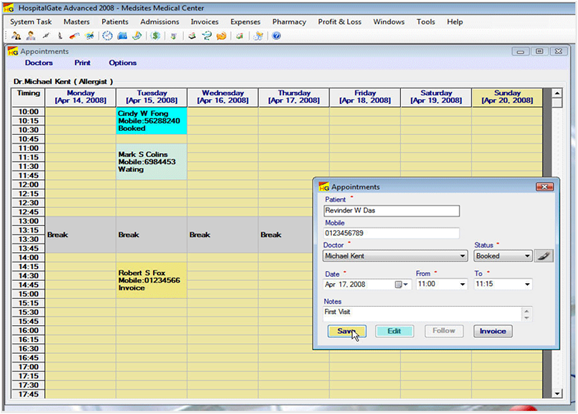Screen dimensions: 578x414
Task: Open the Status dropdown set to Booked
Action: click(527, 256)
